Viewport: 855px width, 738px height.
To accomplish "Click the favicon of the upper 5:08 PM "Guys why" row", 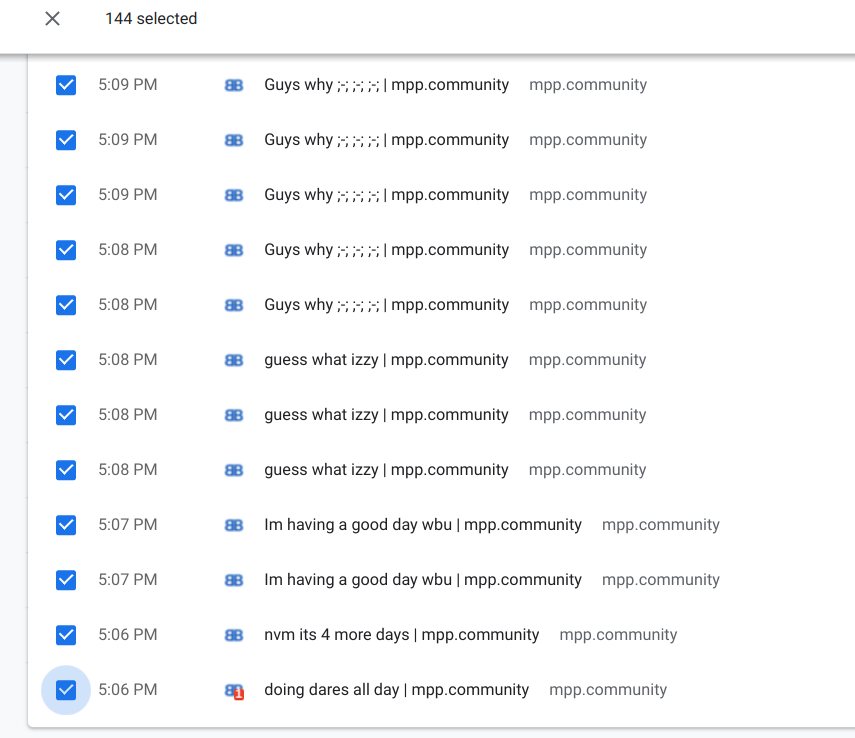I will [x=234, y=251].
